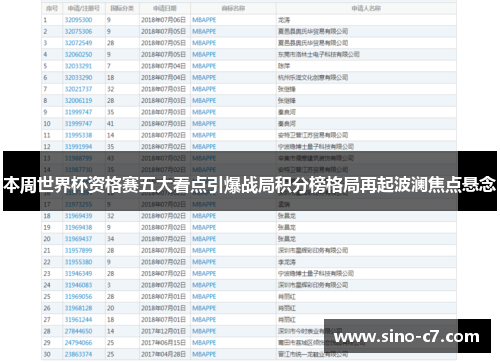
Task: Click the 序号 column header
Action: (x=52, y=8)
